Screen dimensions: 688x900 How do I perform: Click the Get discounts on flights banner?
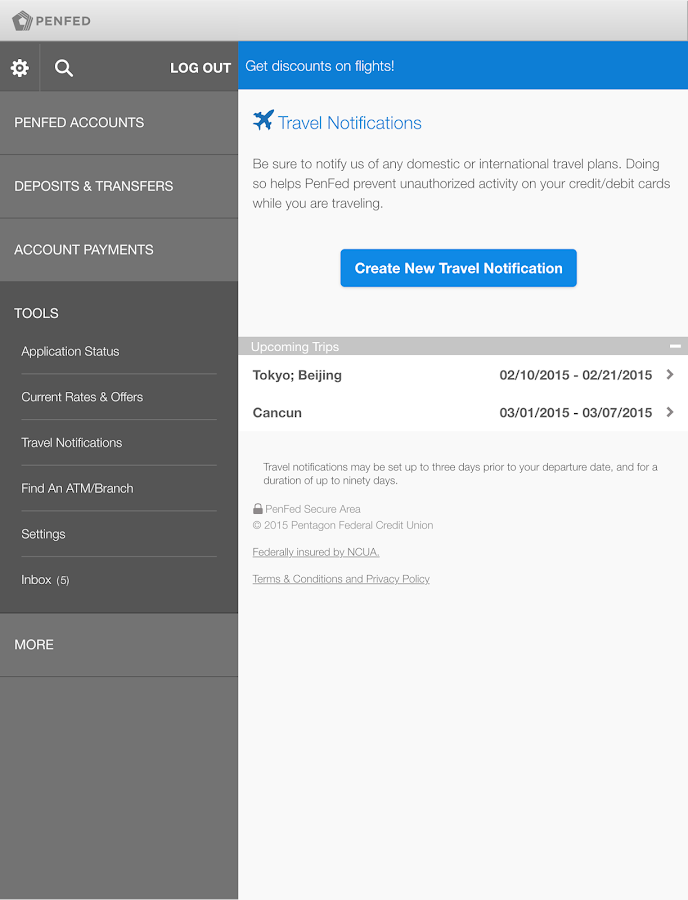click(x=463, y=65)
